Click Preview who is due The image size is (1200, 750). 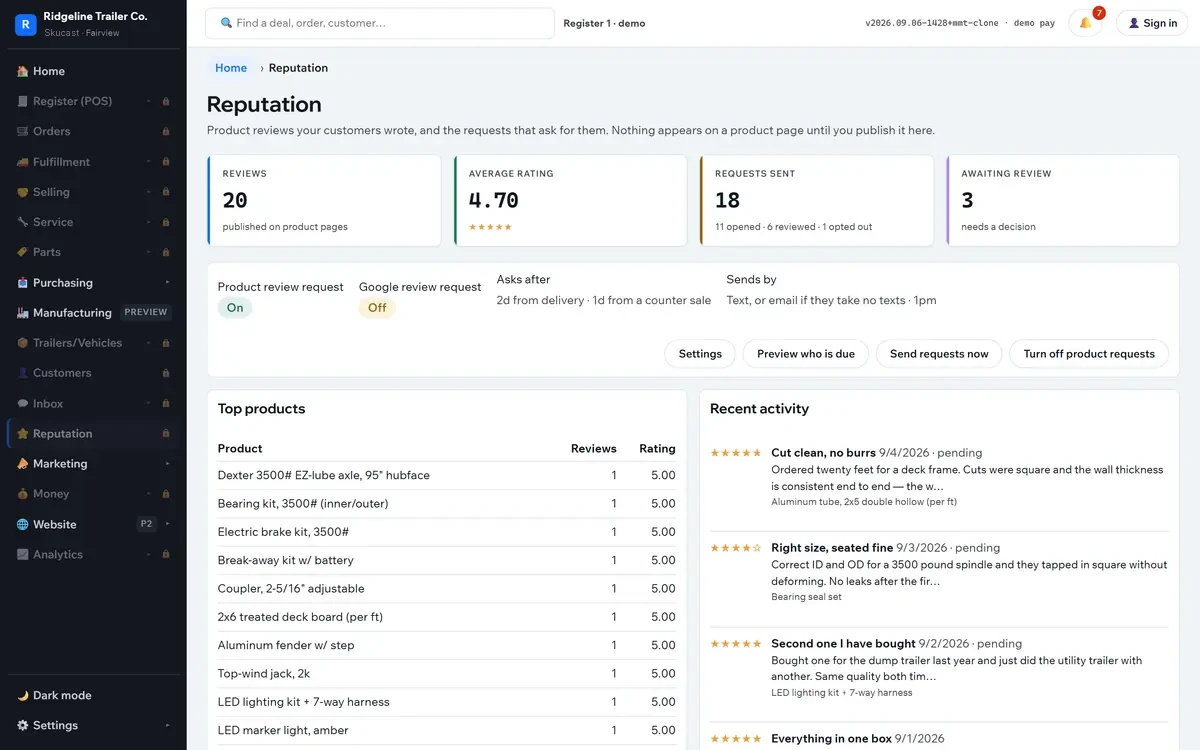pos(806,354)
